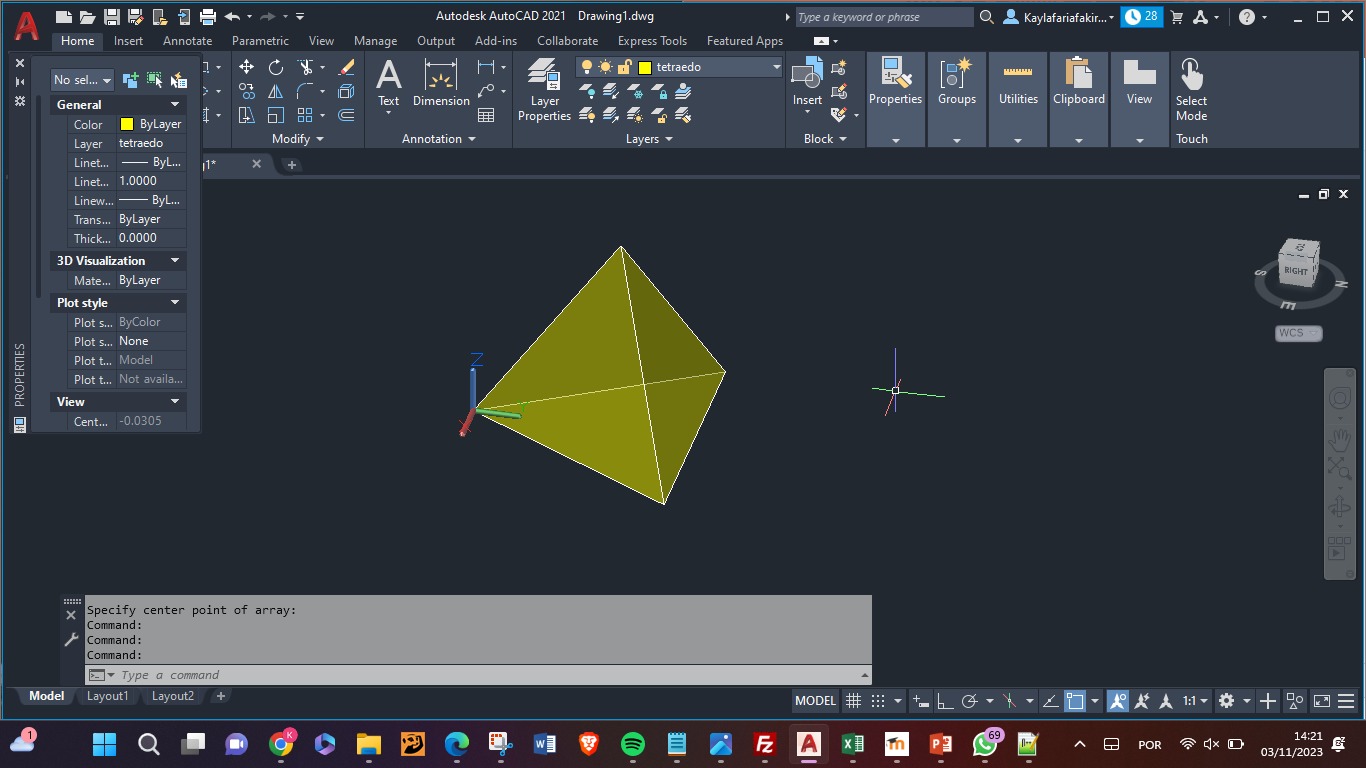Toggle dynamic input in status bar

[x=921, y=701]
